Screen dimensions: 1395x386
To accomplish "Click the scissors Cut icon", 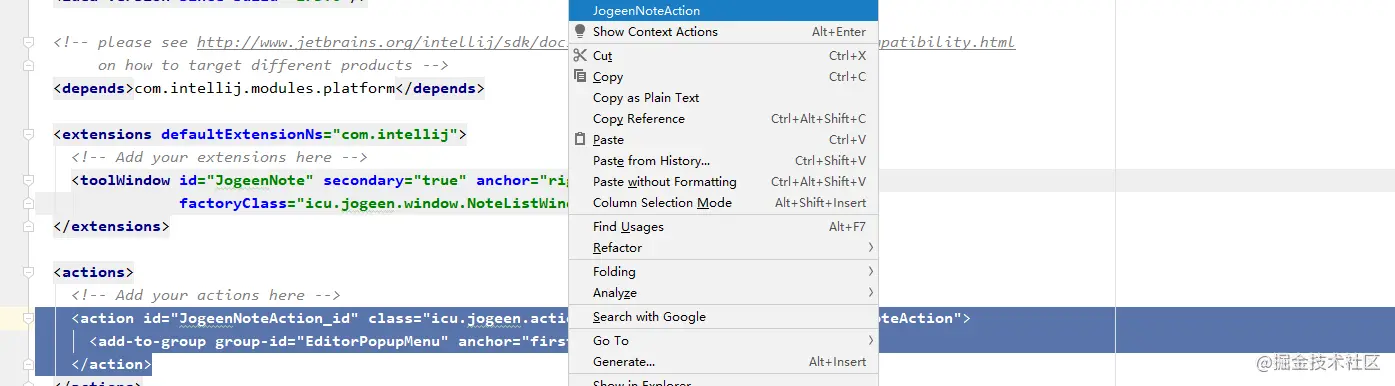I will pos(580,55).
